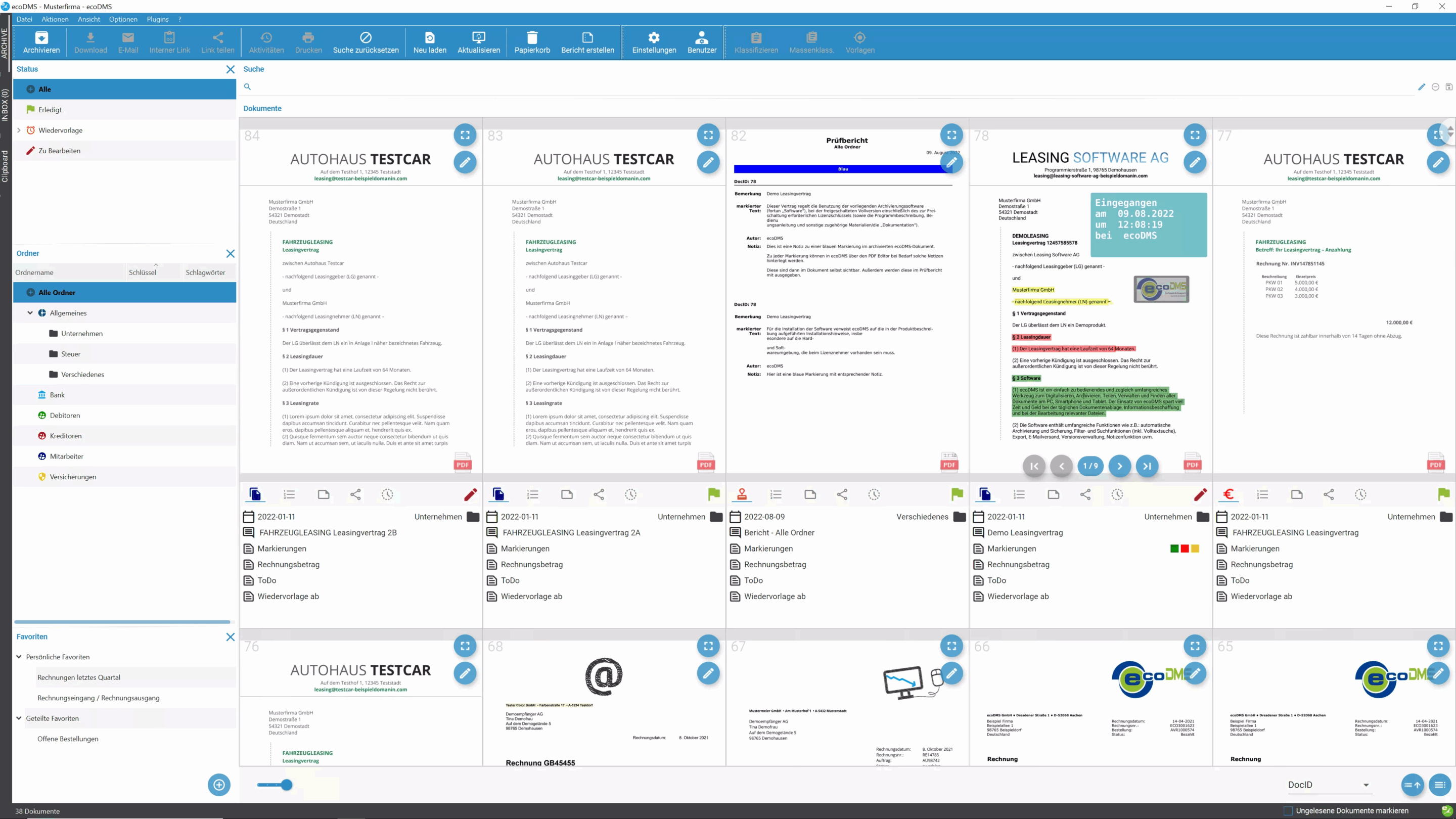Open the Aktionen menu
This screenshot has height=819, width=1456.
pos(55,19)
